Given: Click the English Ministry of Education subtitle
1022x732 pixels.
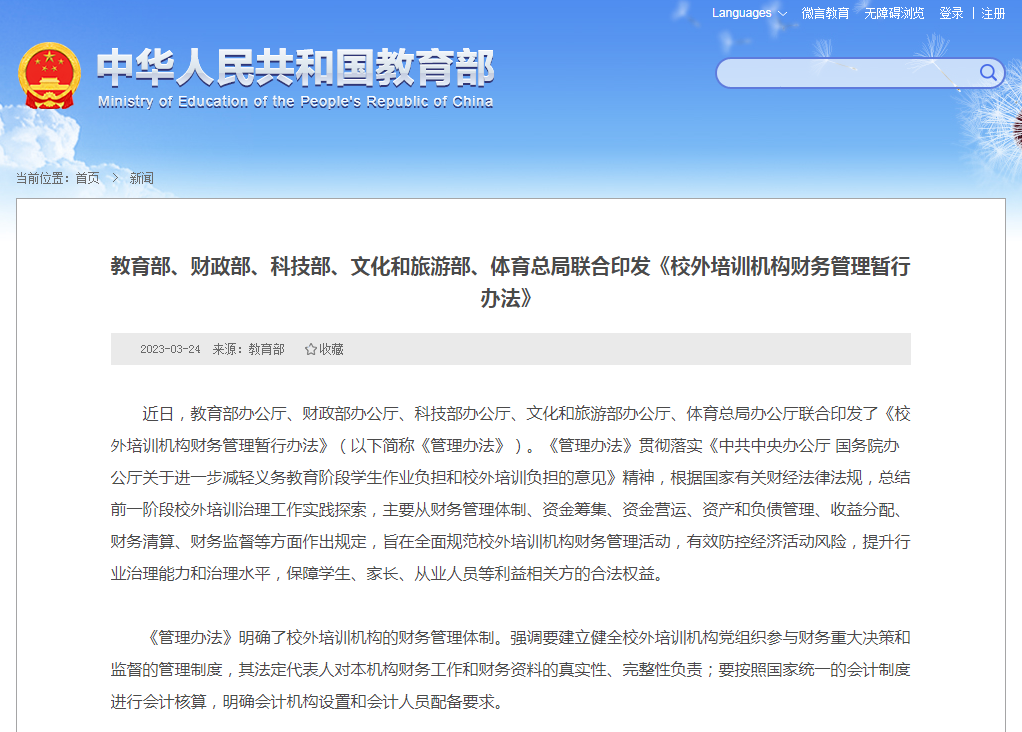Looking at the screenshot, I should (x=295, y=102).
